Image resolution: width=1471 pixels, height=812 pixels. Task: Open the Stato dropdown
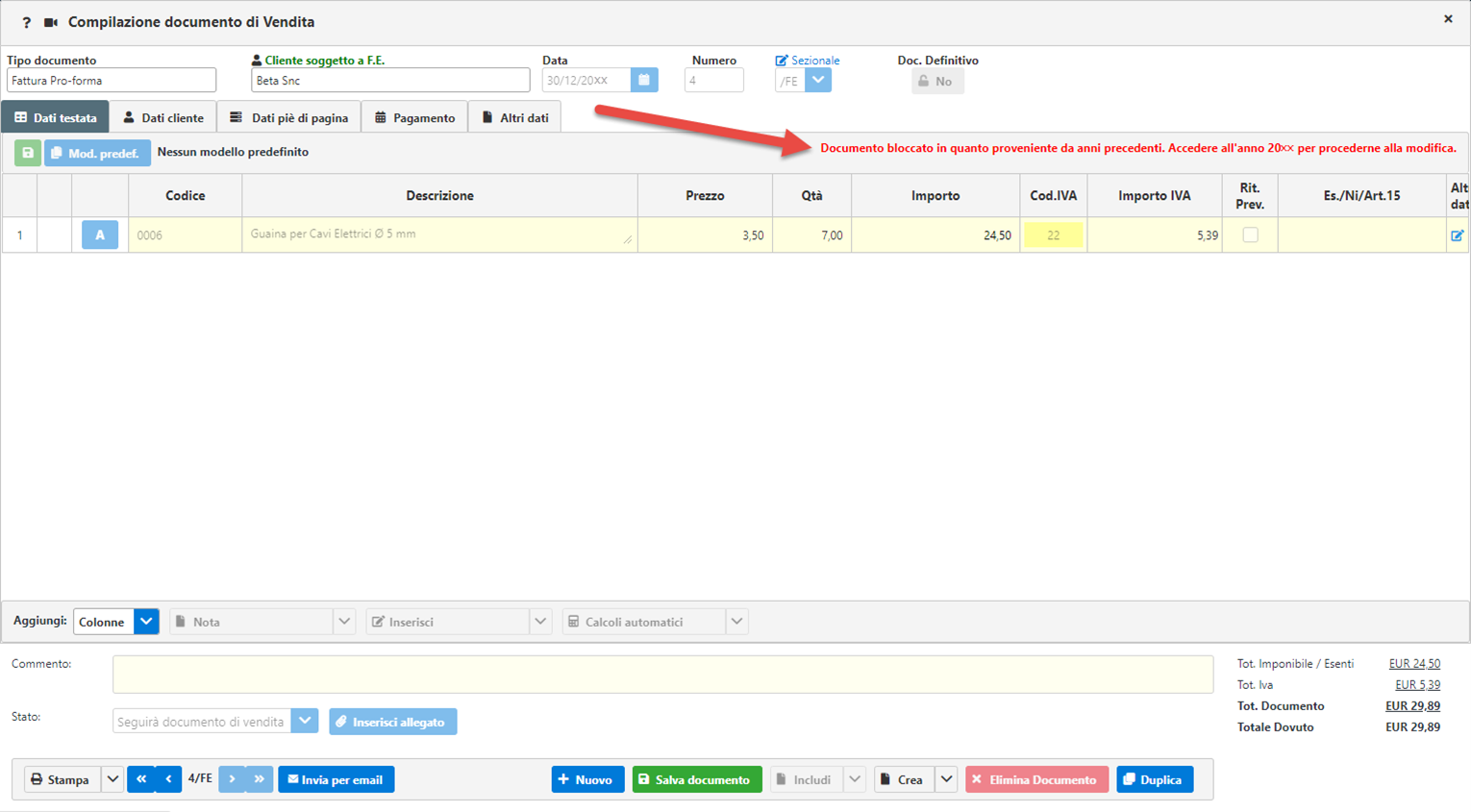coord(305,722)
